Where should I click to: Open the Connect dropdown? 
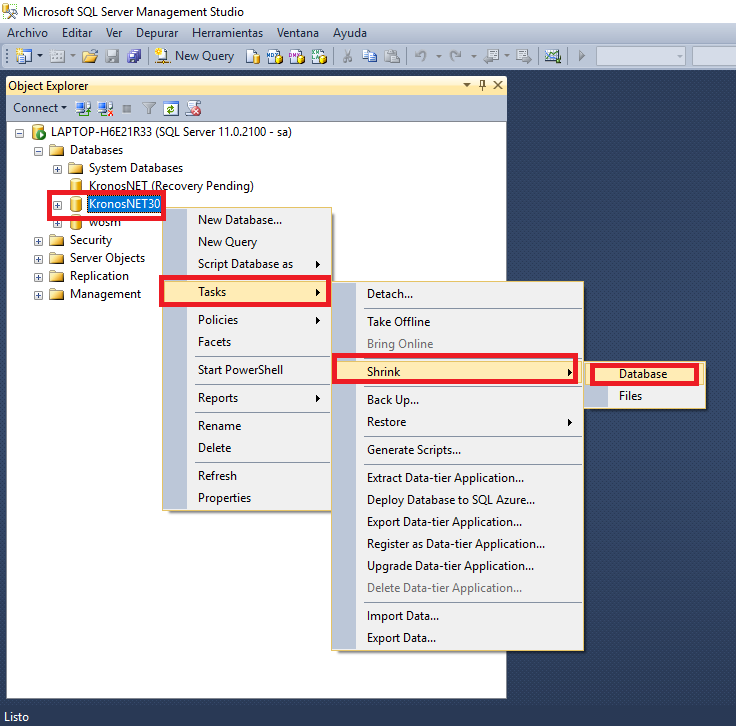coord(40,108)
